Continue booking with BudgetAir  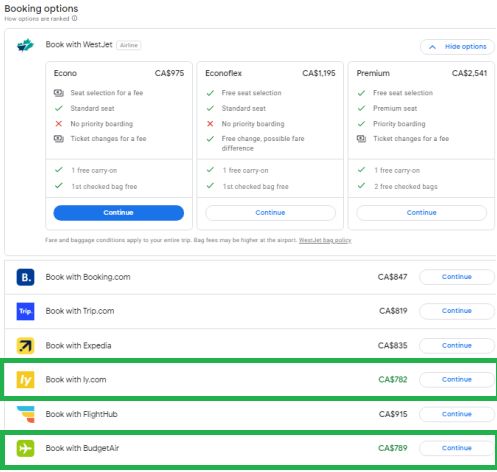click(457, 448)
